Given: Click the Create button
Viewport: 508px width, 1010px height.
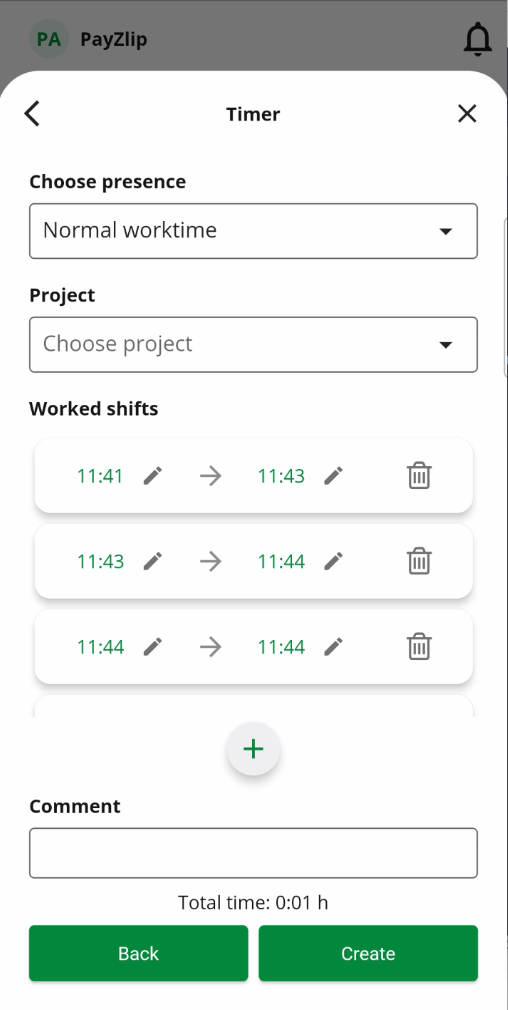Looking at the screenshot, I should click(x=368, y=953).
